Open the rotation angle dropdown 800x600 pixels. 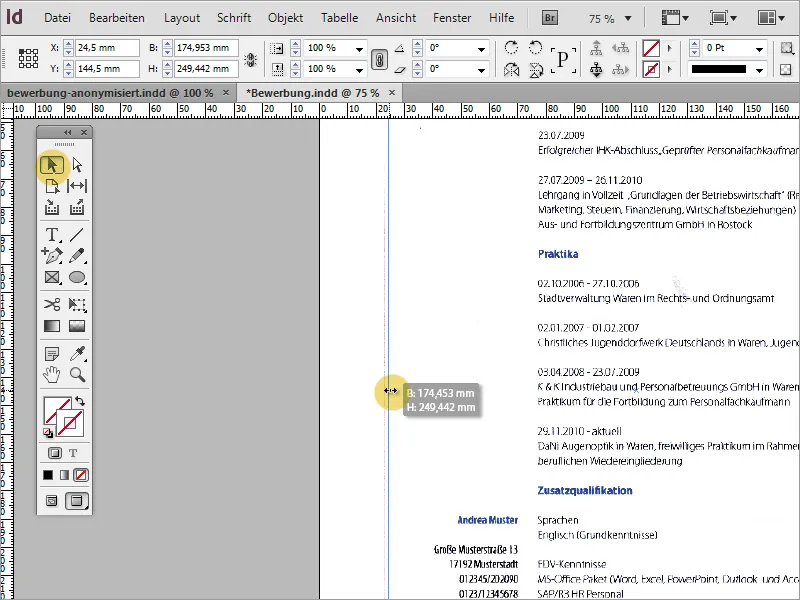coord(482,48)
